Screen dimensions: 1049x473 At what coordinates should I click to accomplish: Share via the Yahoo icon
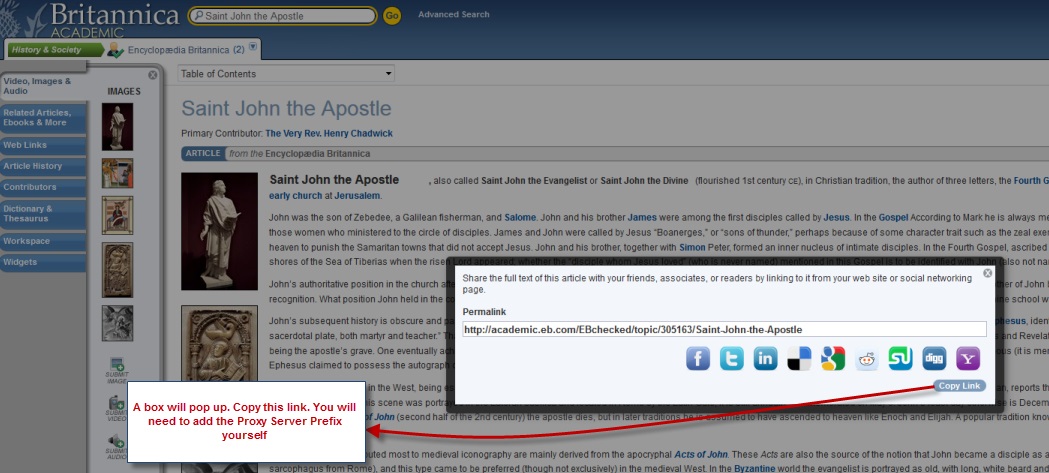click(x=968, y=359)
